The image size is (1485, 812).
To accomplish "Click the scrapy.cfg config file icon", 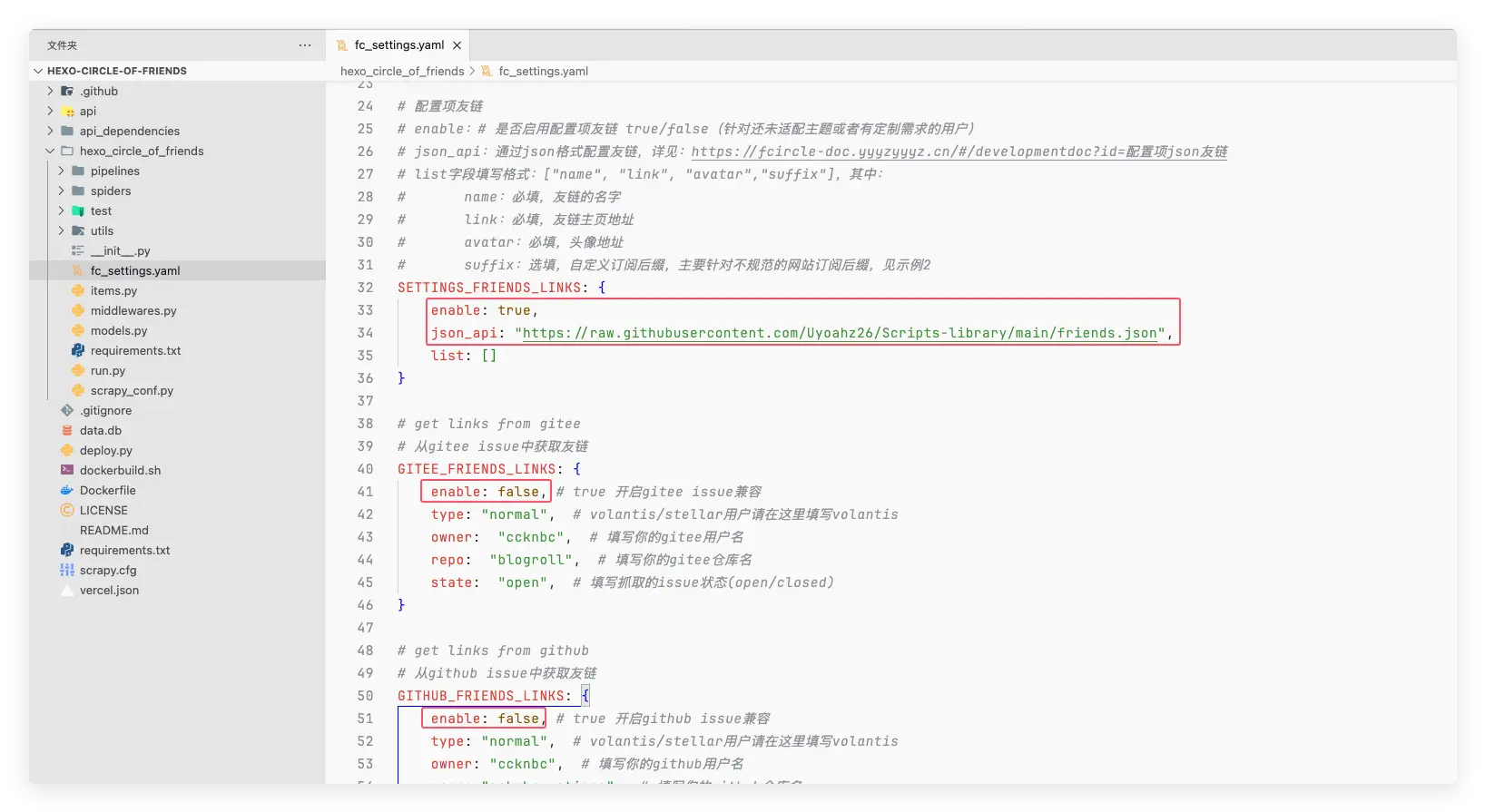I will coord(67,570).
